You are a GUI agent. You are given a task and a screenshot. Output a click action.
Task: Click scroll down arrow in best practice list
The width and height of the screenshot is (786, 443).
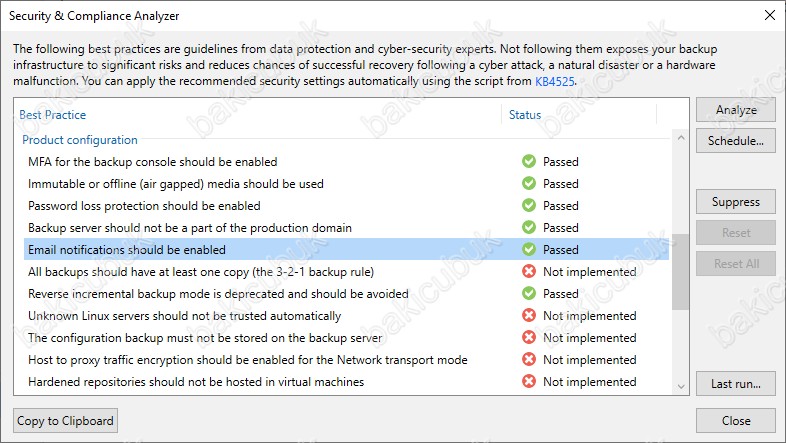coord(681,386)
